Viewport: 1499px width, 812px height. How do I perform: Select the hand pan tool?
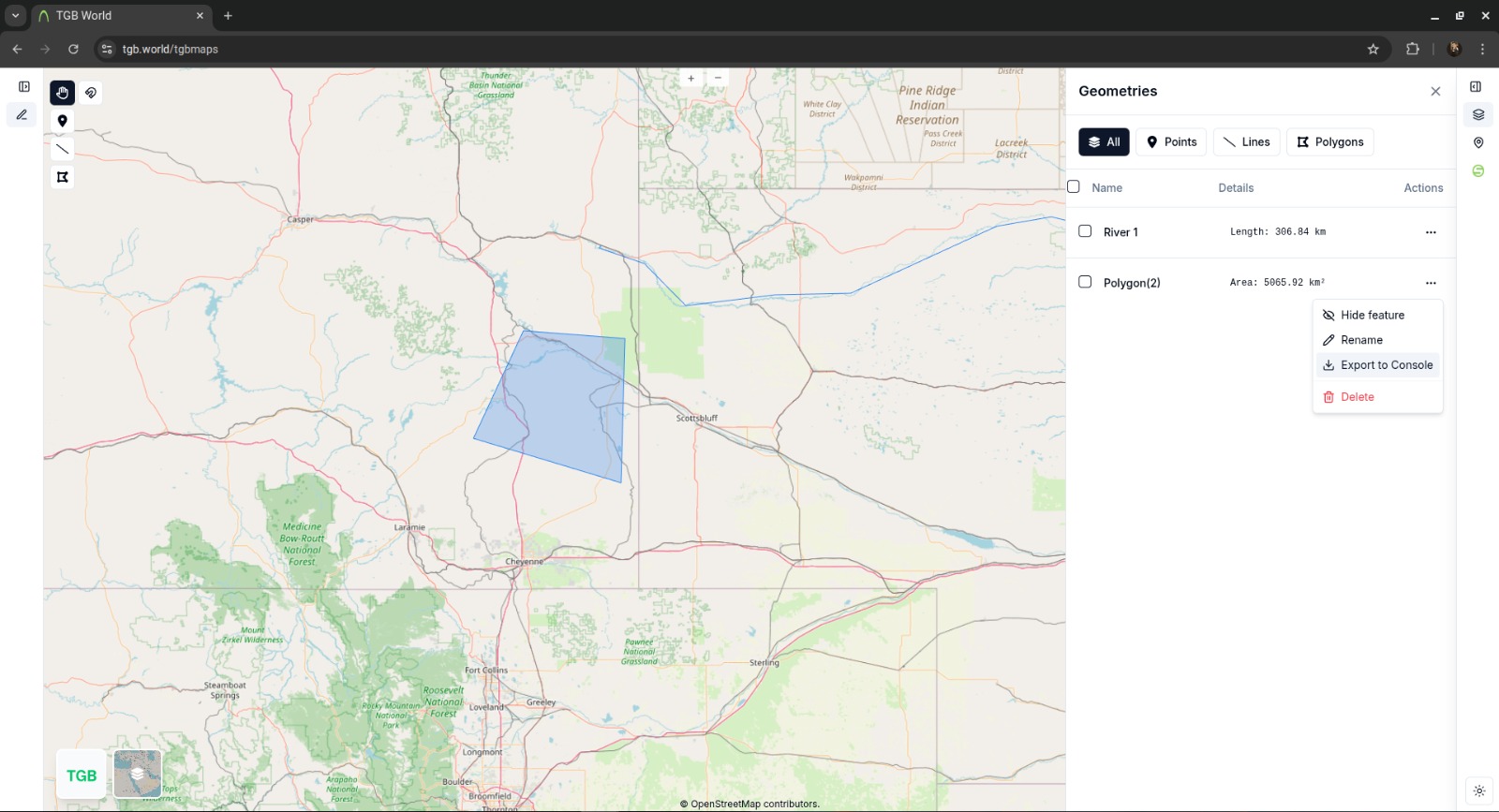[62, 93]
